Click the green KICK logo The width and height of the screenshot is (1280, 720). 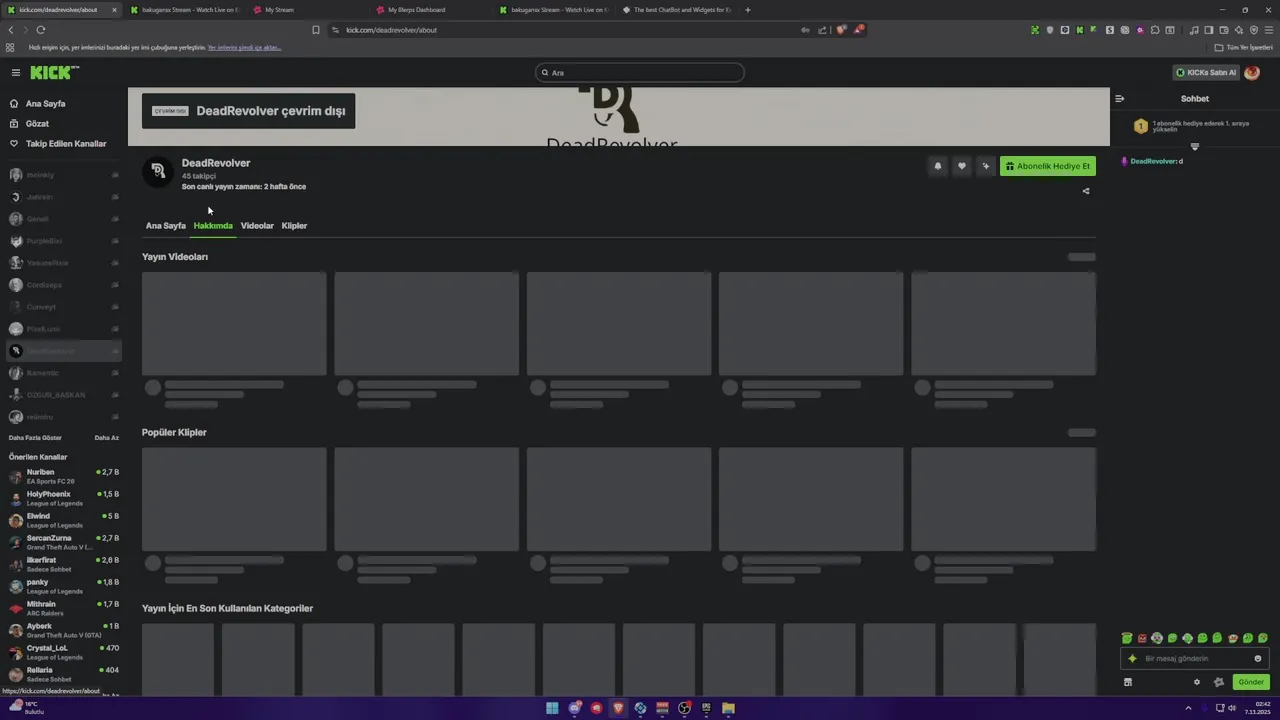coord(53,72)
